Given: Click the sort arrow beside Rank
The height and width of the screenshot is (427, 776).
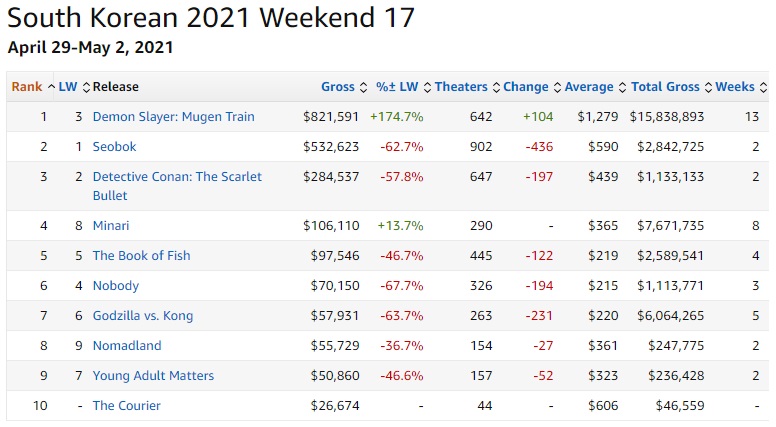Looking at the screenshot, I should 50,87.
